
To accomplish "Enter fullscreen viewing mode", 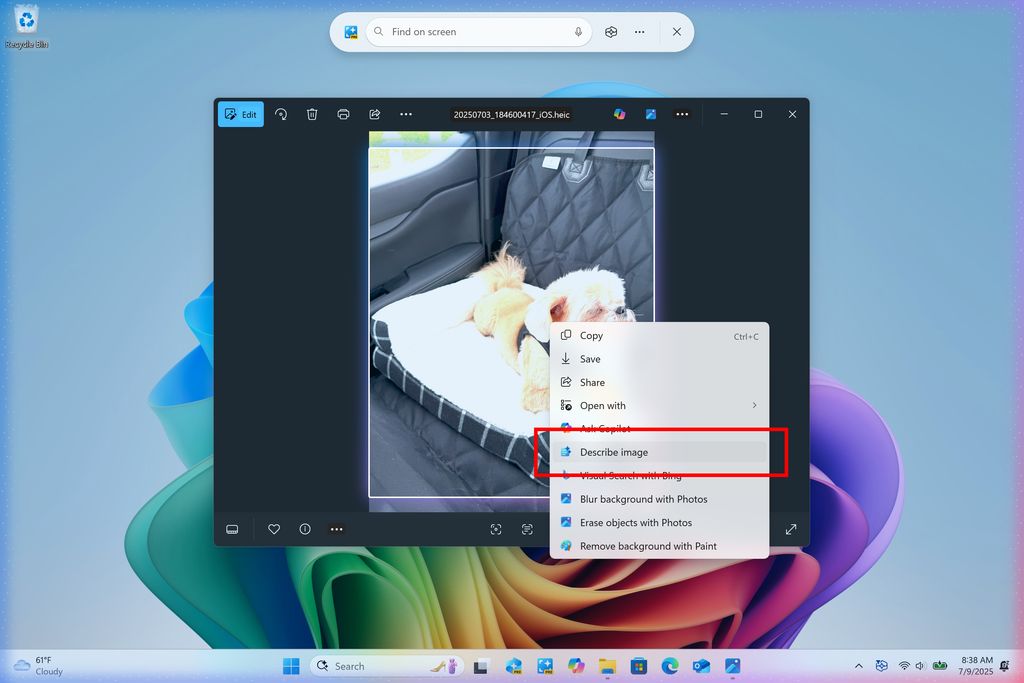I will pos(790,528).
